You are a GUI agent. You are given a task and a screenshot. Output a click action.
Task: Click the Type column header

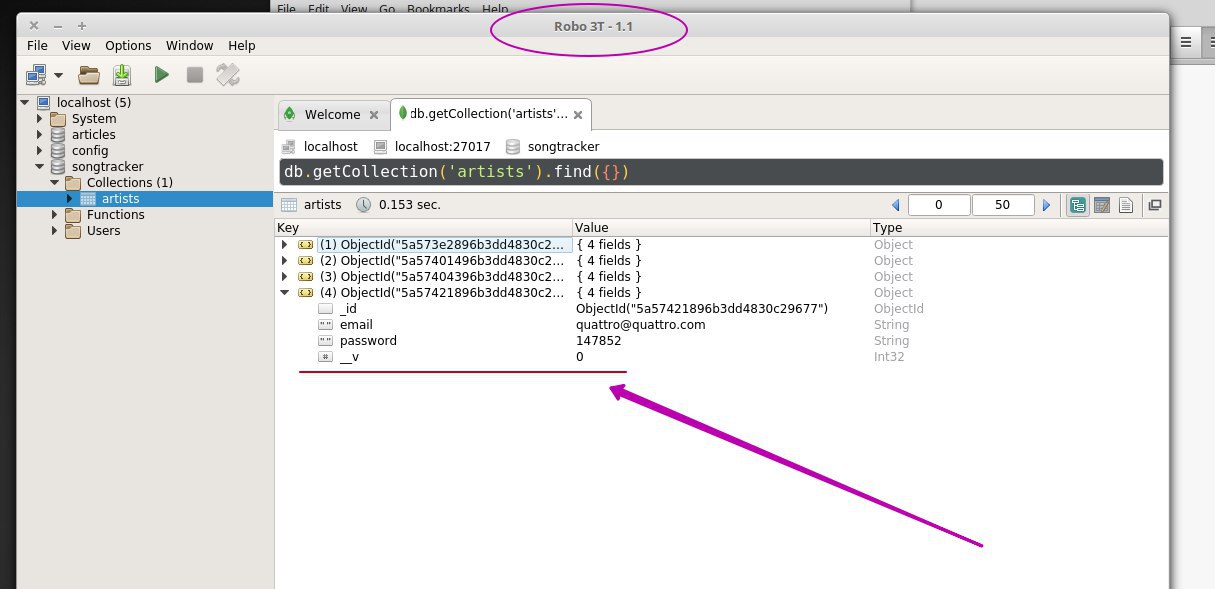click(x=1020, y=228)
